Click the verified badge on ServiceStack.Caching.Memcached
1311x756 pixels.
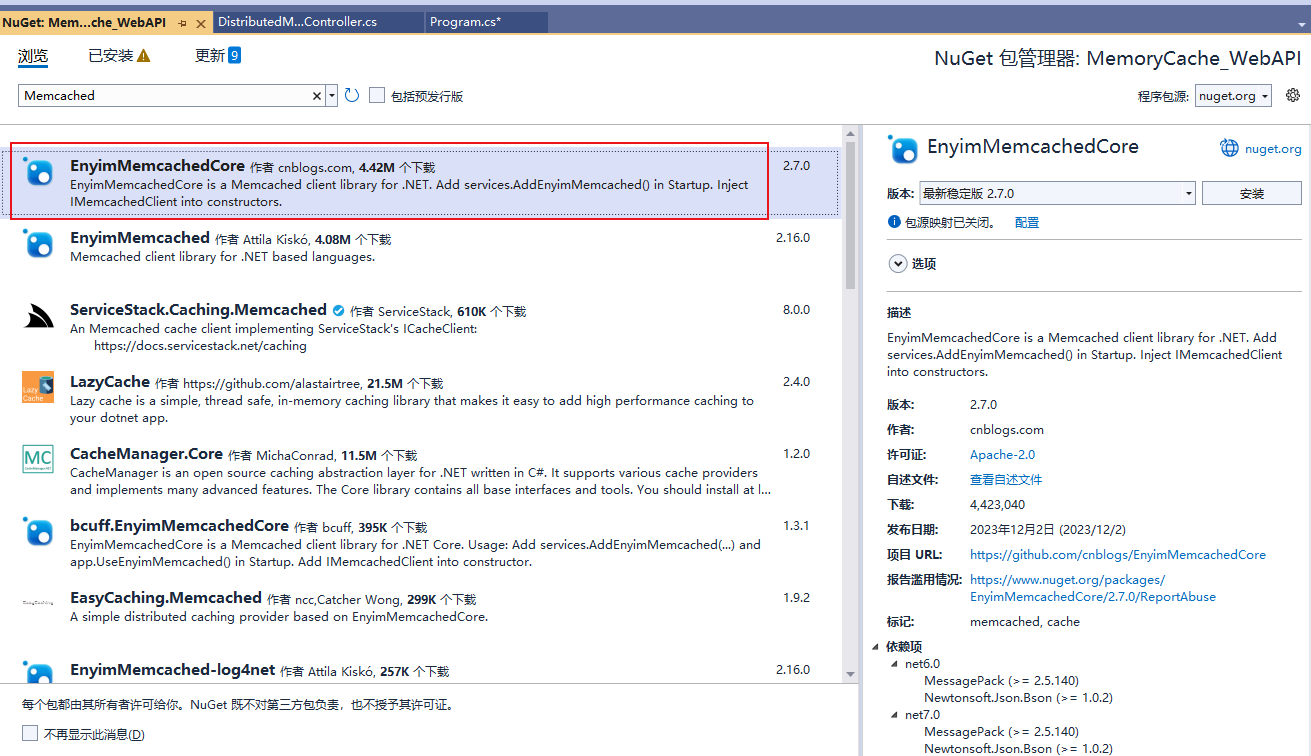tap(338, 310)
